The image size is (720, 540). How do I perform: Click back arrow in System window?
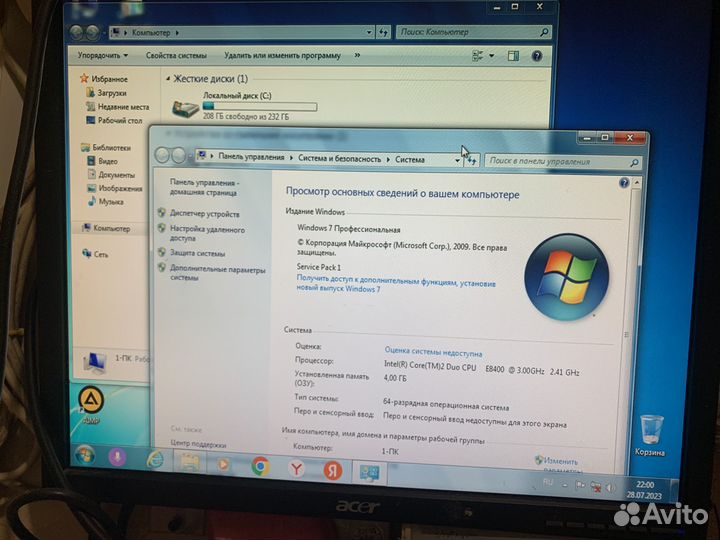(x=162, y=155)
